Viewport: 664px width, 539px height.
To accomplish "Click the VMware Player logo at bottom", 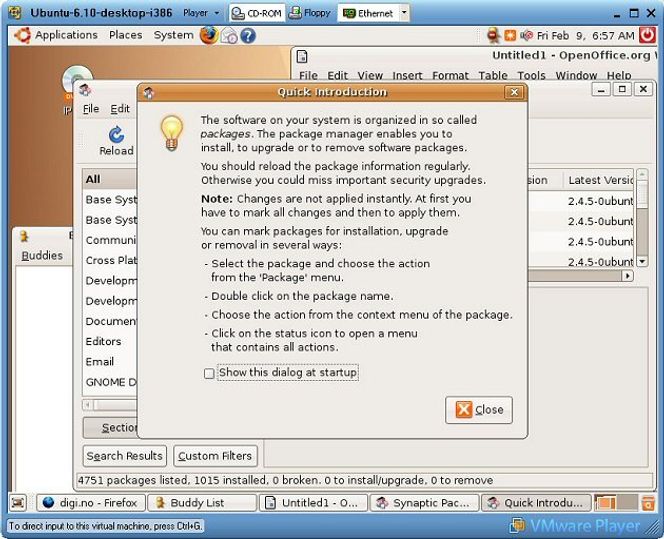I will 575,526.
